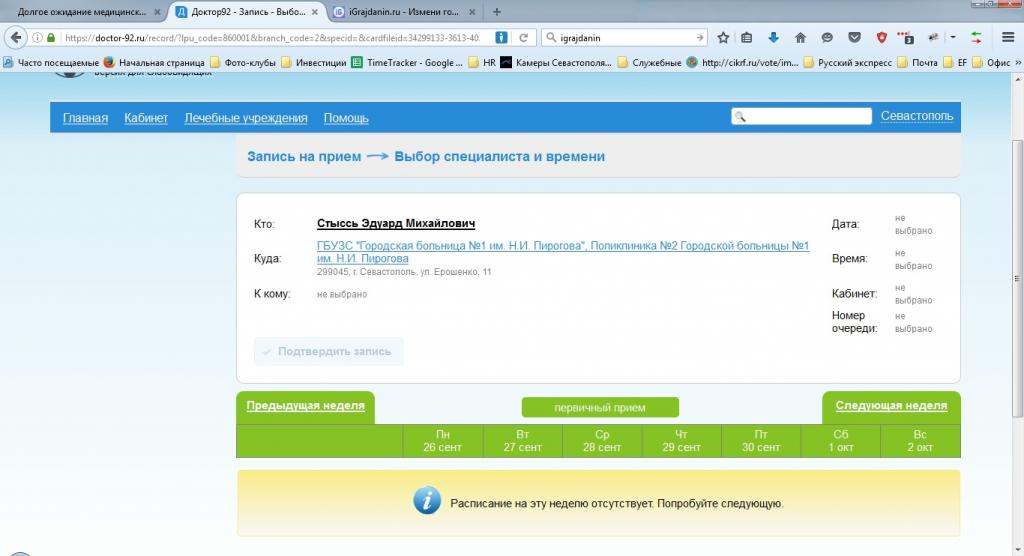Open the ГБУЗ Городская больница №1 link
1024x556 pixels.
click(x=563, y=252)
